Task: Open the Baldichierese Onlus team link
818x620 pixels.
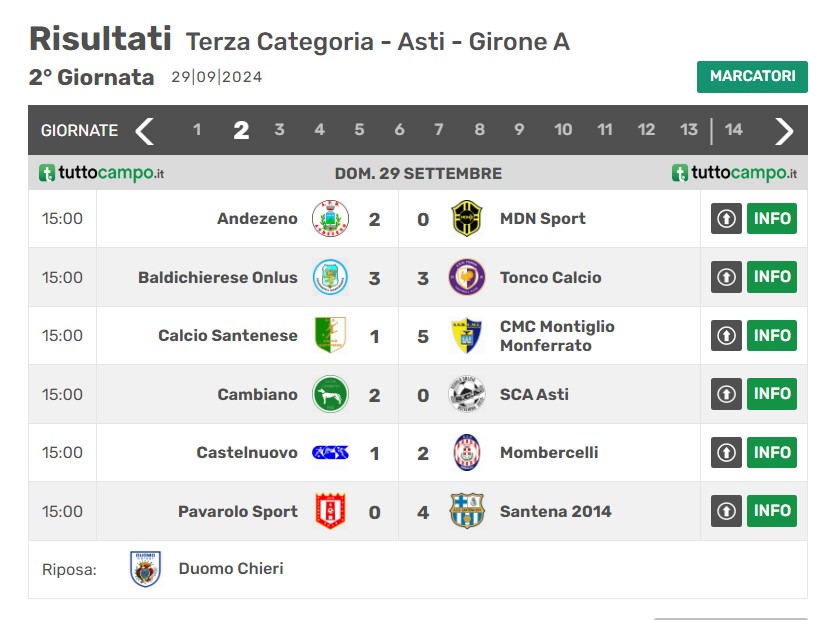Action: pos(218,277)
